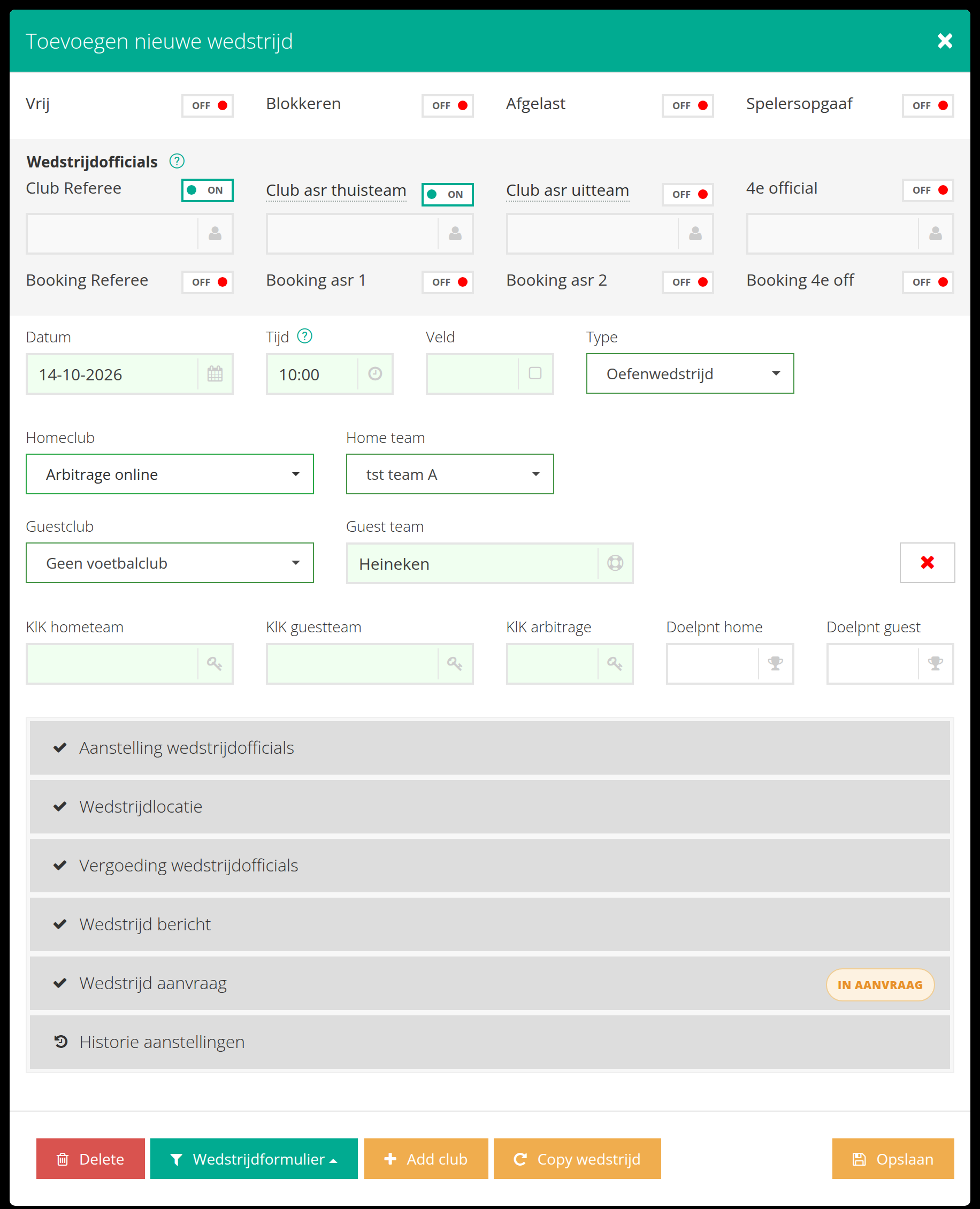Open the Type dropdown Oefenwedstrijd
Viewport: 980px width, 1209px height.
pos(690,373)
